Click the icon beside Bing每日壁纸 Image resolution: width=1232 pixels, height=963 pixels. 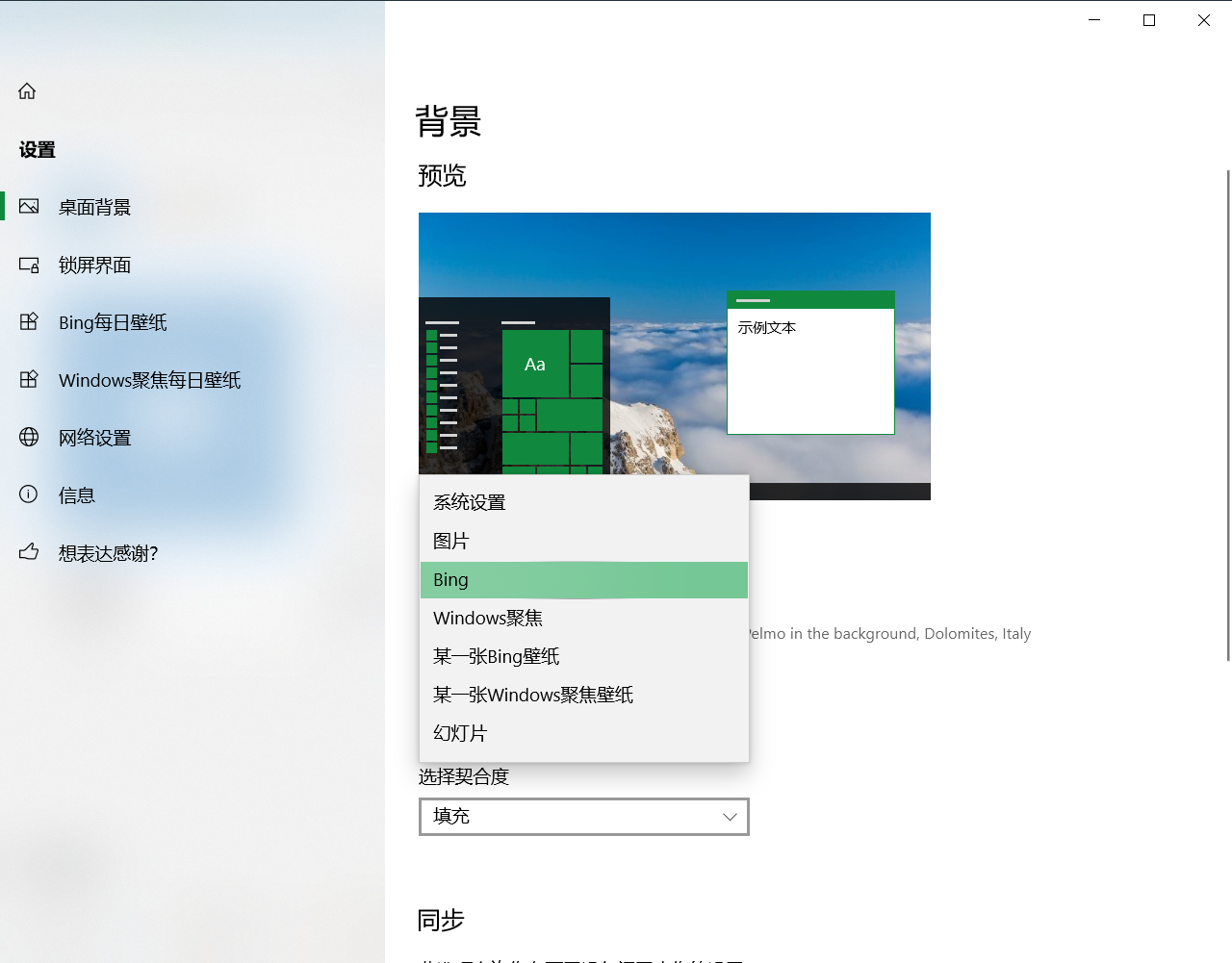pyautogui.click(x=29, y=321)
